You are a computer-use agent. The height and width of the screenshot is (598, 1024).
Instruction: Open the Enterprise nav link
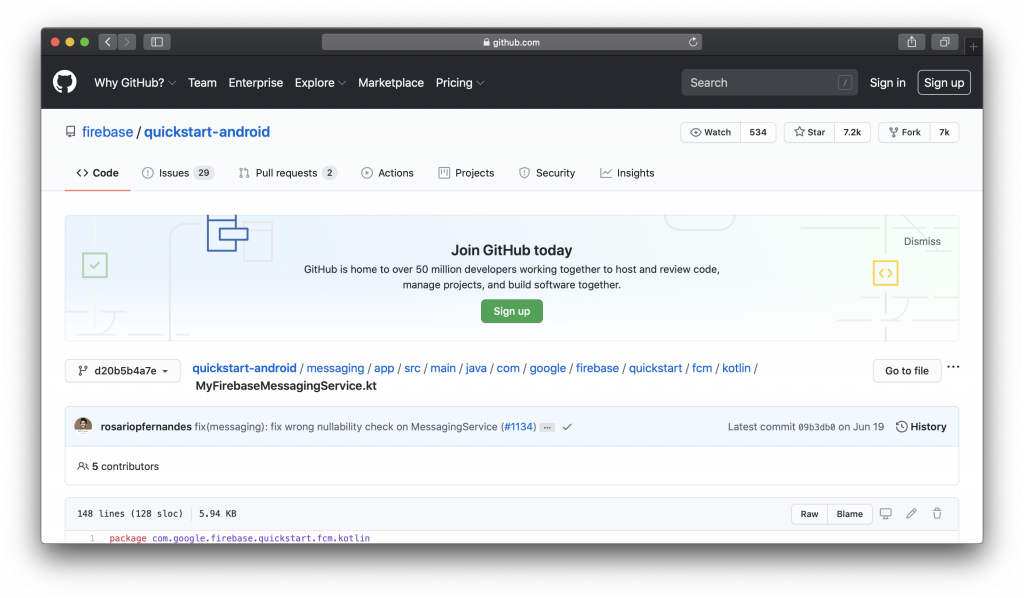point(255,83)
